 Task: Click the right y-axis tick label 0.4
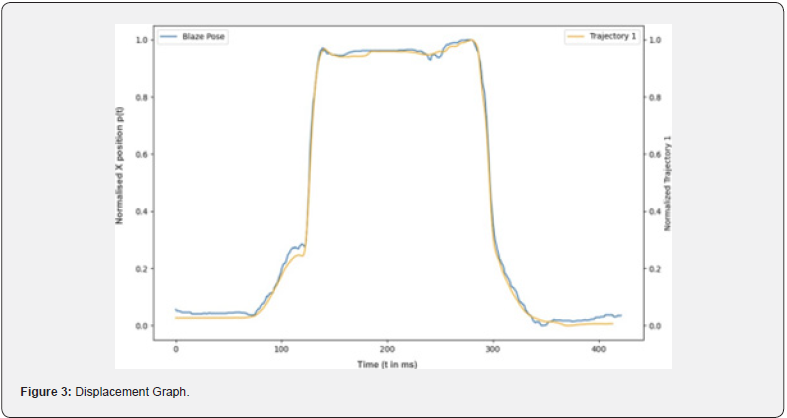654,212
